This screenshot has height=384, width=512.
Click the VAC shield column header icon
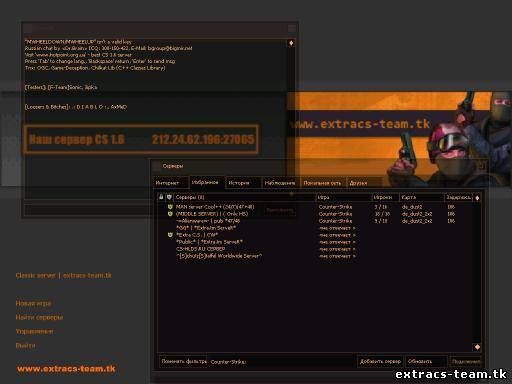169,197
